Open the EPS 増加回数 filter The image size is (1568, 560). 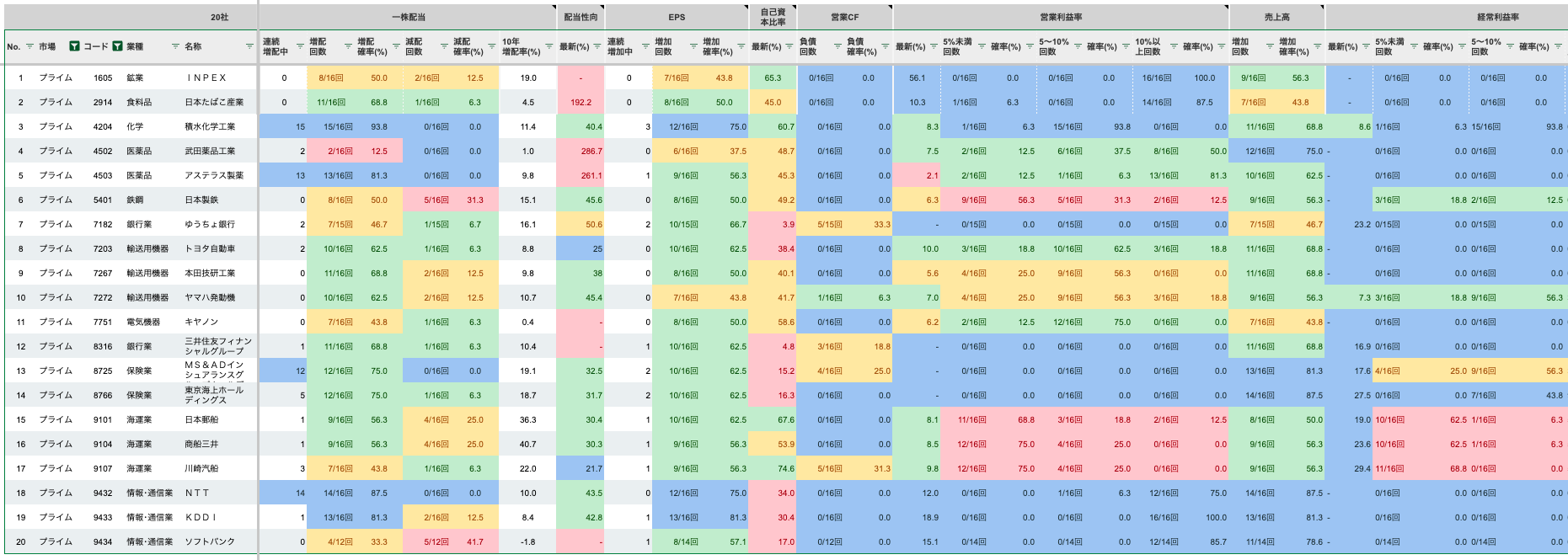click(x=693, y=46)
